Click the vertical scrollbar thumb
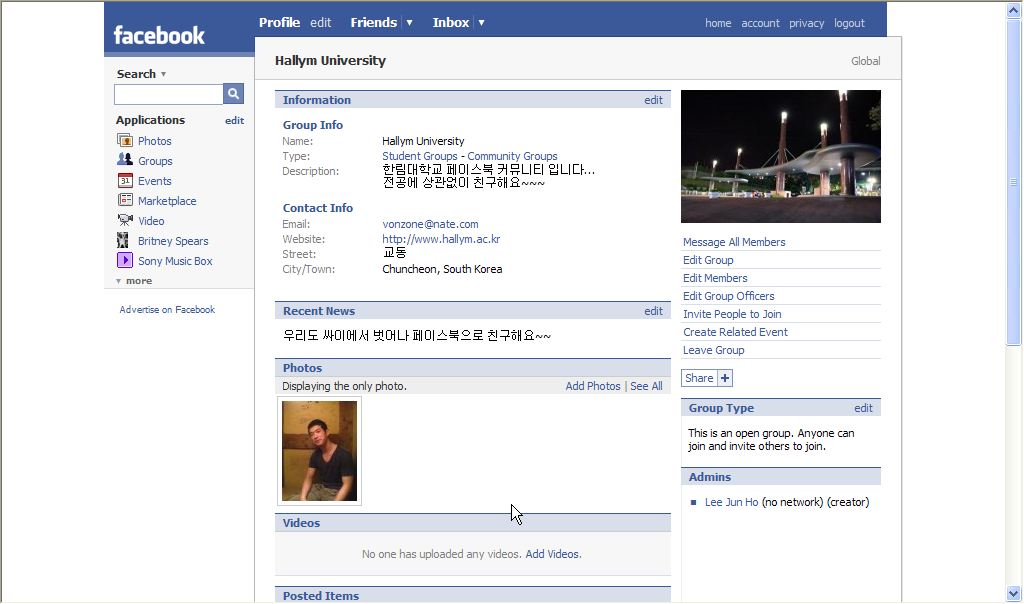The image size is (1024, 604). [x=1014, y=182]
